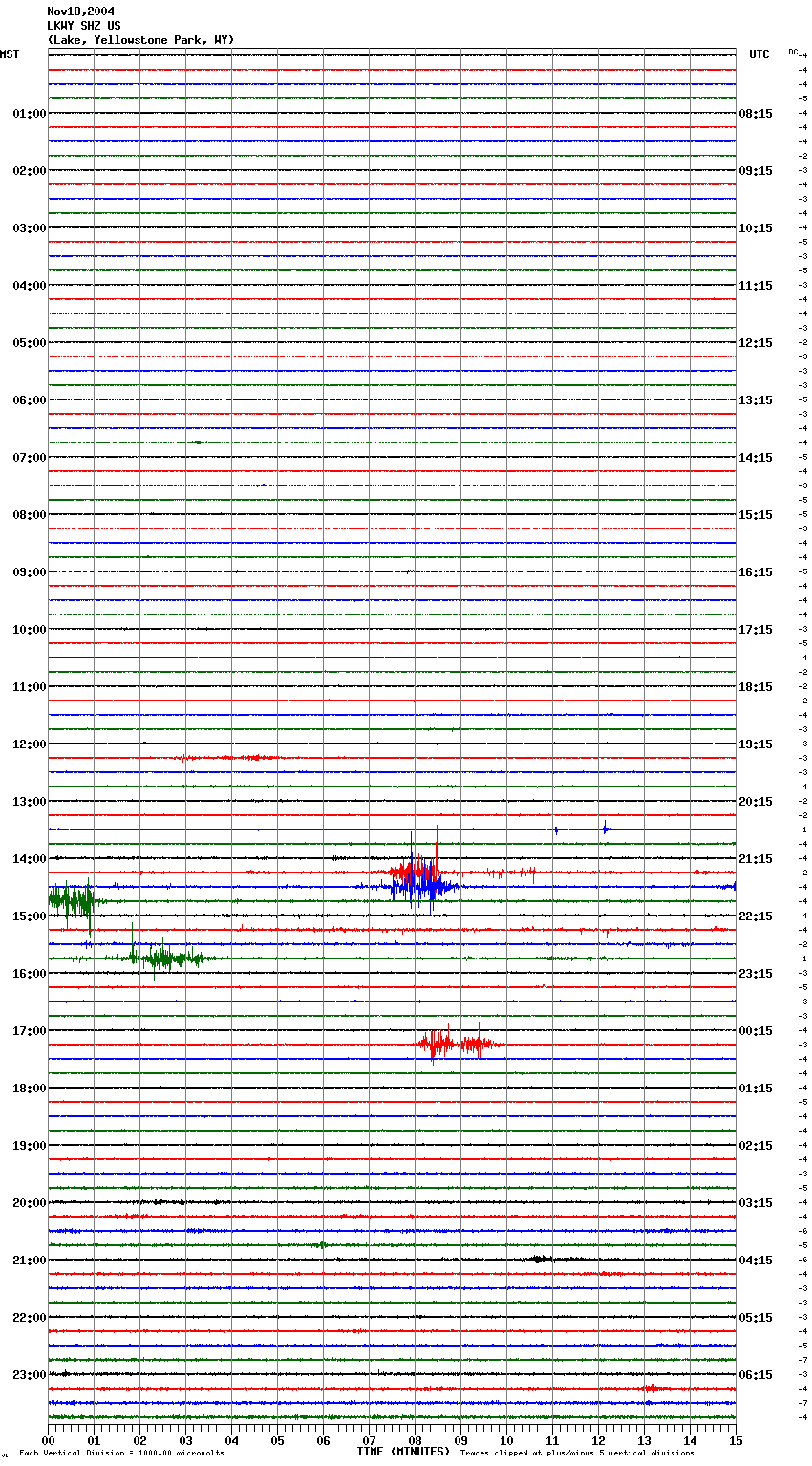
Task: Click the "16:15" UTC time label
Action: coord(756,572)
